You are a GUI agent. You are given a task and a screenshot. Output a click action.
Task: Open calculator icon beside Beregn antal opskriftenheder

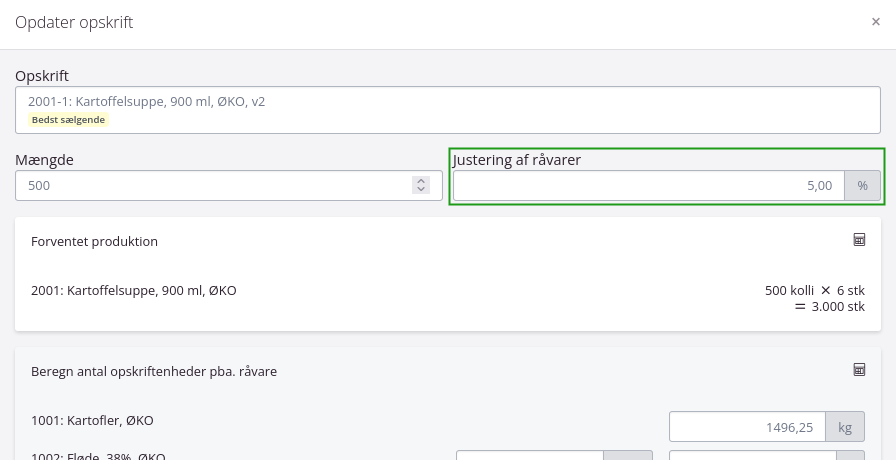tap(858, 370)
